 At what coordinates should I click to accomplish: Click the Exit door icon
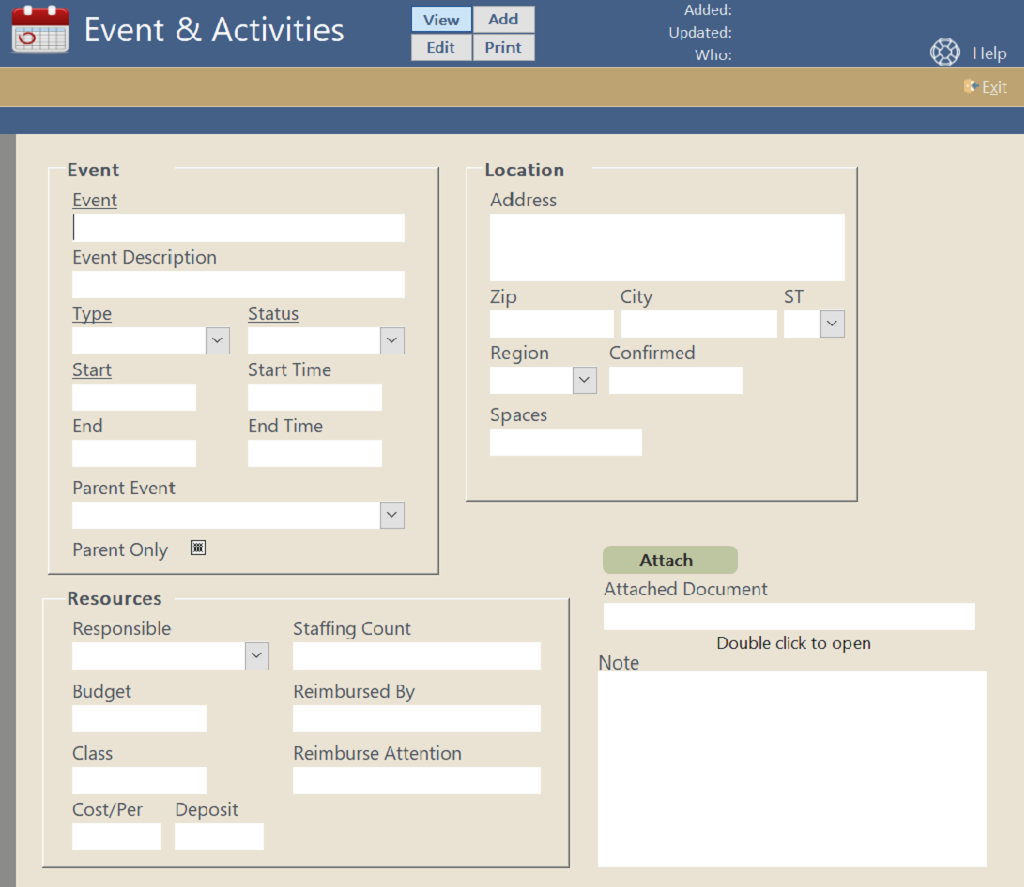click(x=969, y=87)
